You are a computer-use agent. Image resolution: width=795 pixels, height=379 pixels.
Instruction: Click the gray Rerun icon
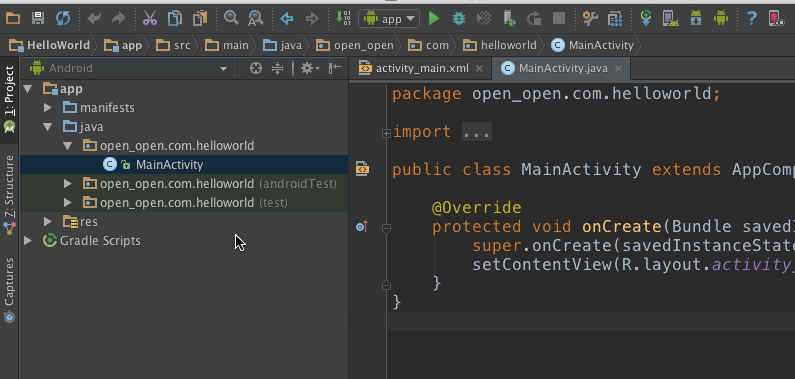click(x=534, y=19)
